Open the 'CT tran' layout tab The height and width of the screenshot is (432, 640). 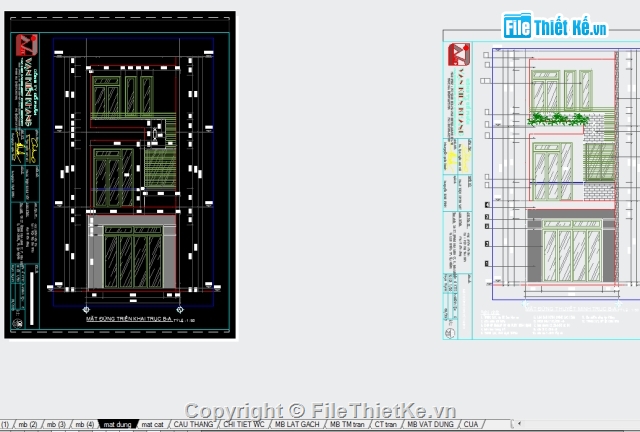[386, 425]
